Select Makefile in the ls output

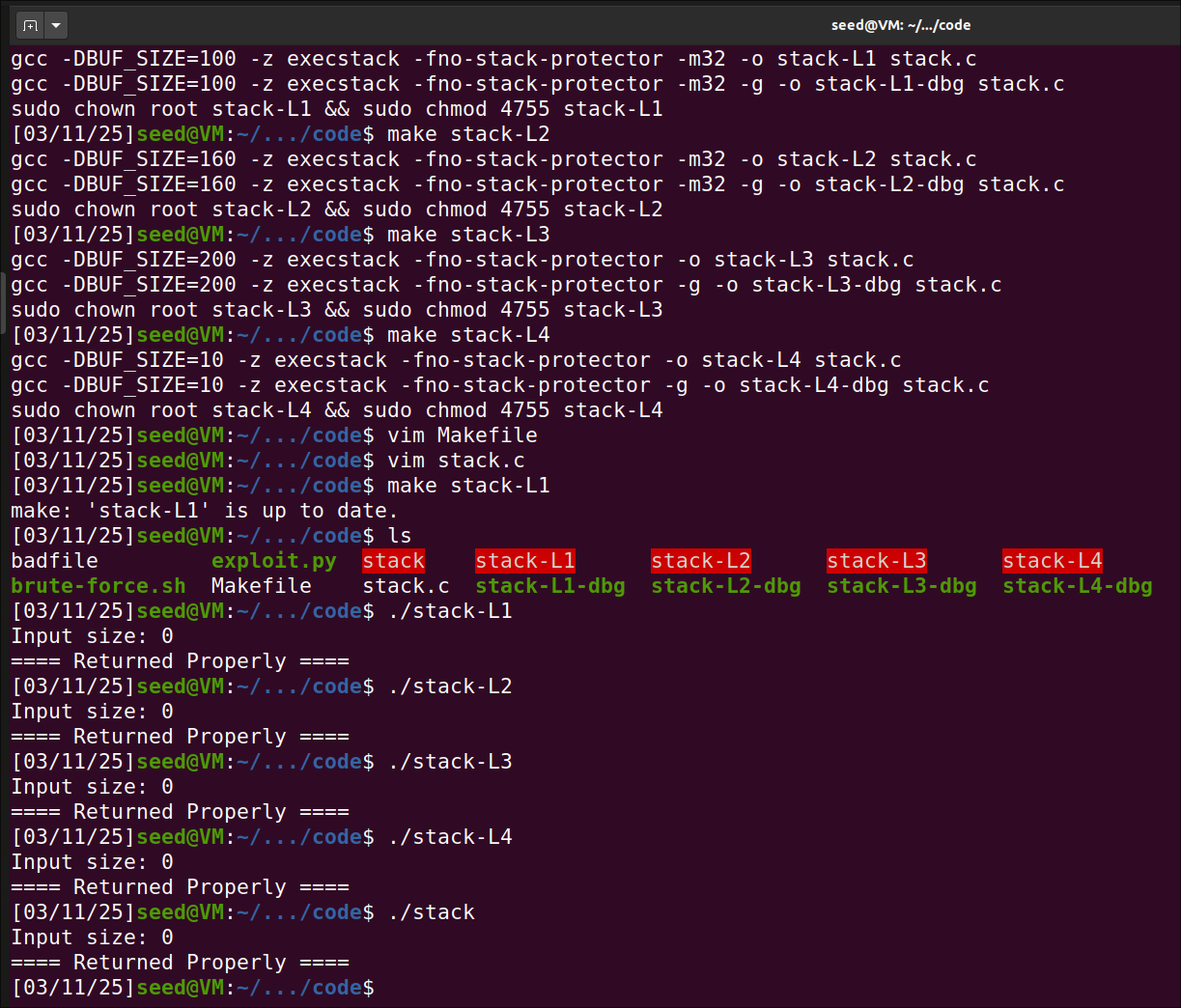(262, 586)
